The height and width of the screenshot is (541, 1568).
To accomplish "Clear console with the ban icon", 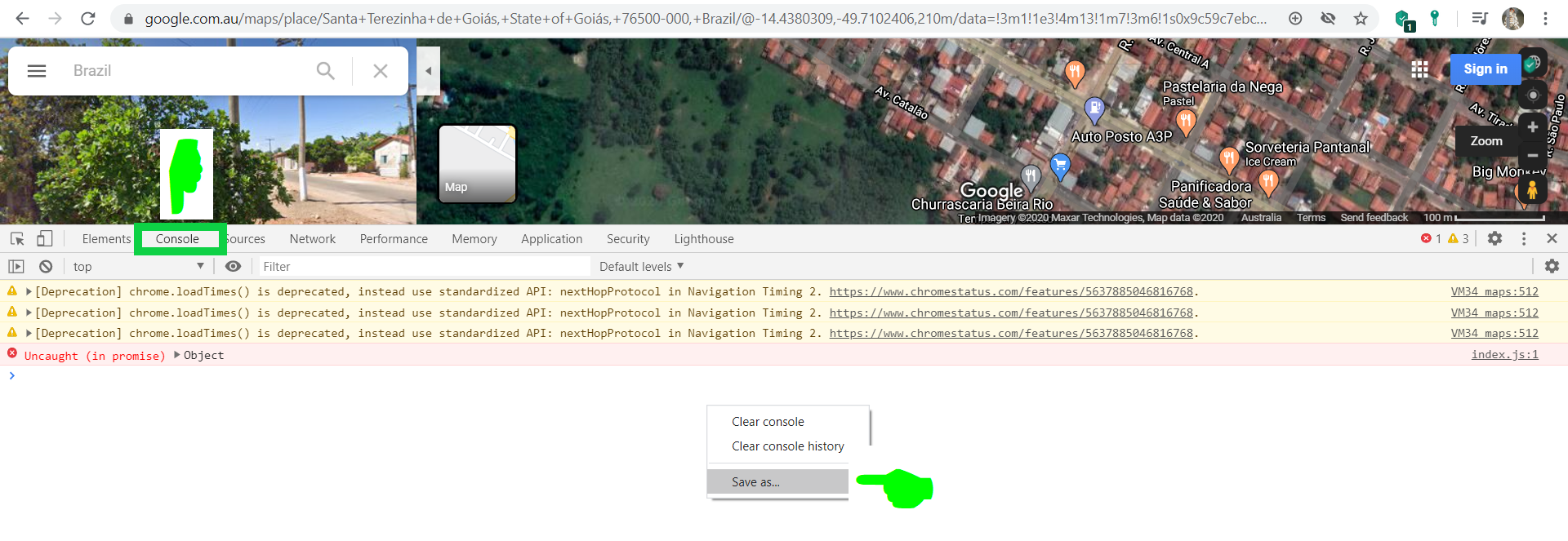I will coord(46,266).
